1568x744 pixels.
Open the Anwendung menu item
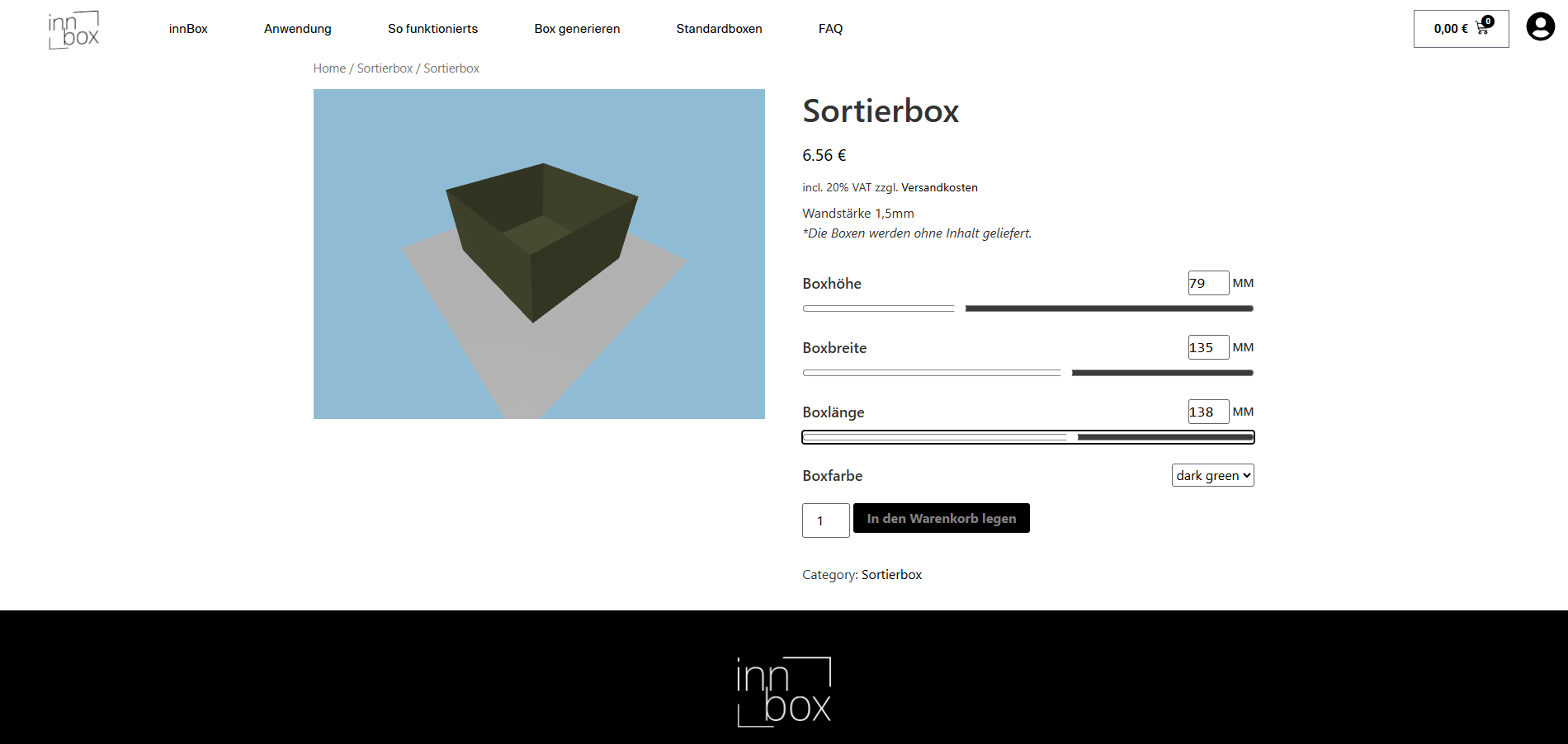(x=297, y=28)
